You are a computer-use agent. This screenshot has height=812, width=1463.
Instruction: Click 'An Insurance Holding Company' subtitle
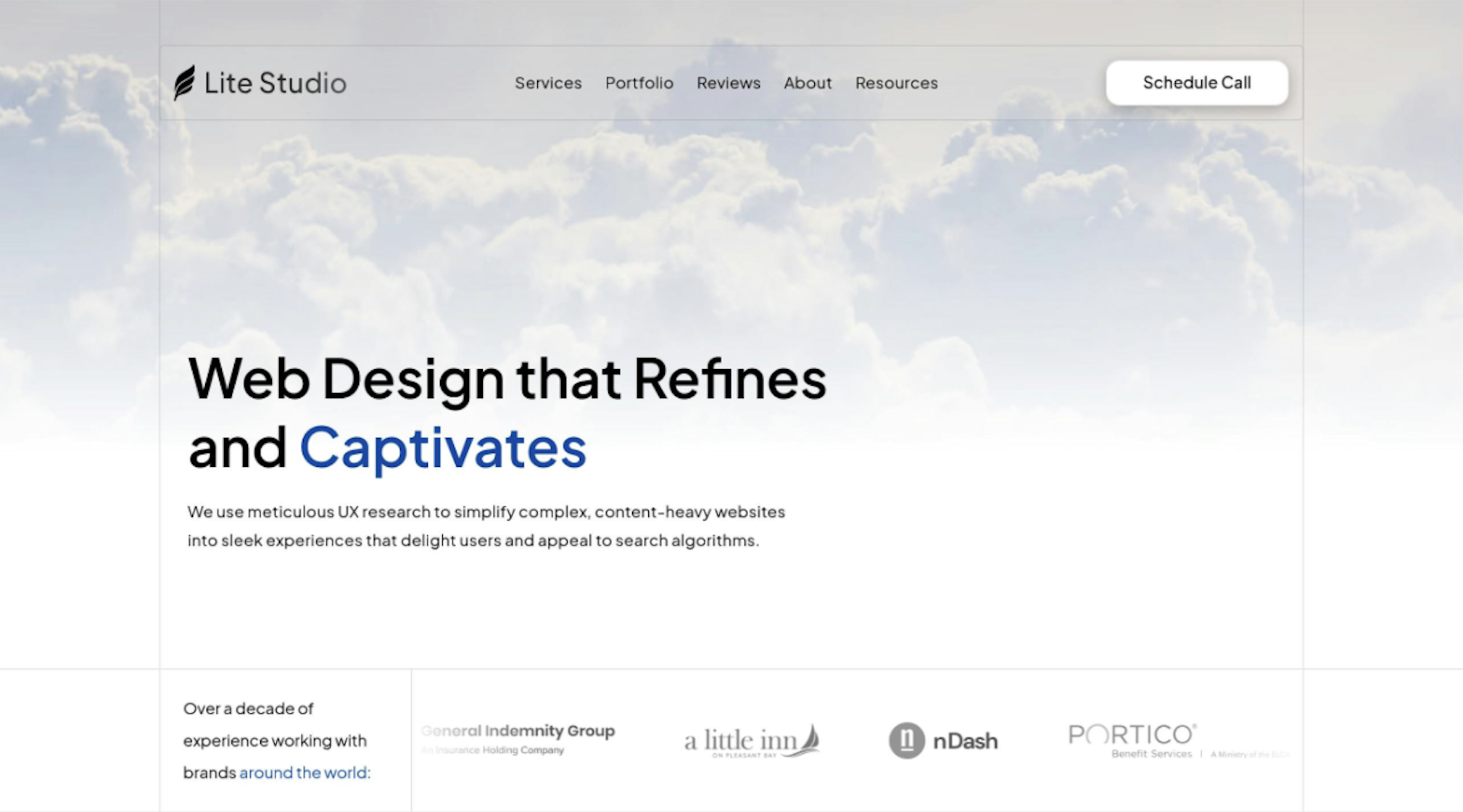click(493, 750)
